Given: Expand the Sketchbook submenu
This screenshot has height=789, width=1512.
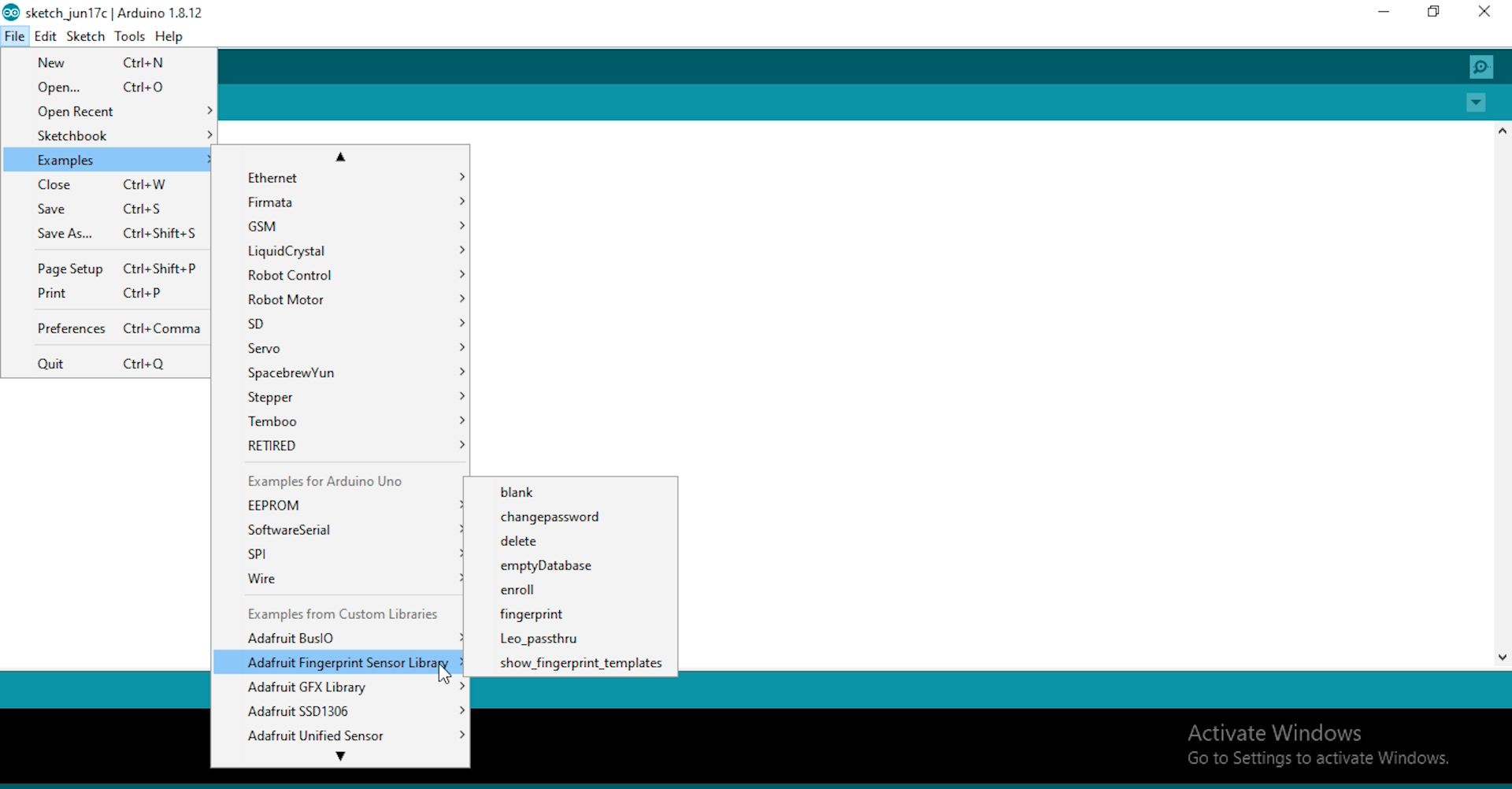Looking at the screenshot, I should pyautogui.click(x=72, y=135).
